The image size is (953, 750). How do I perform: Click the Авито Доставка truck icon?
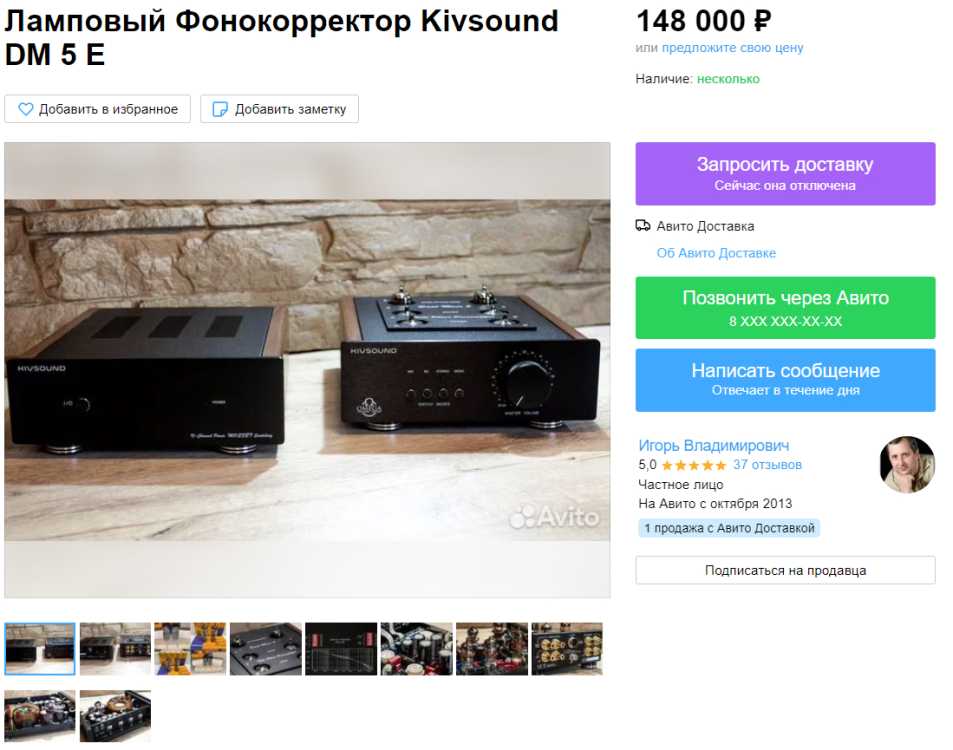coord(642,226)
